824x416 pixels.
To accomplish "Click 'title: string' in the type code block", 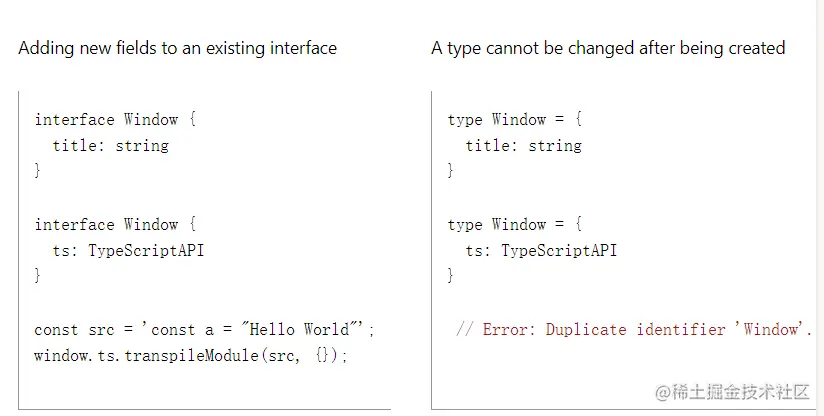I will pyautogui.click(x=524, y=145).
